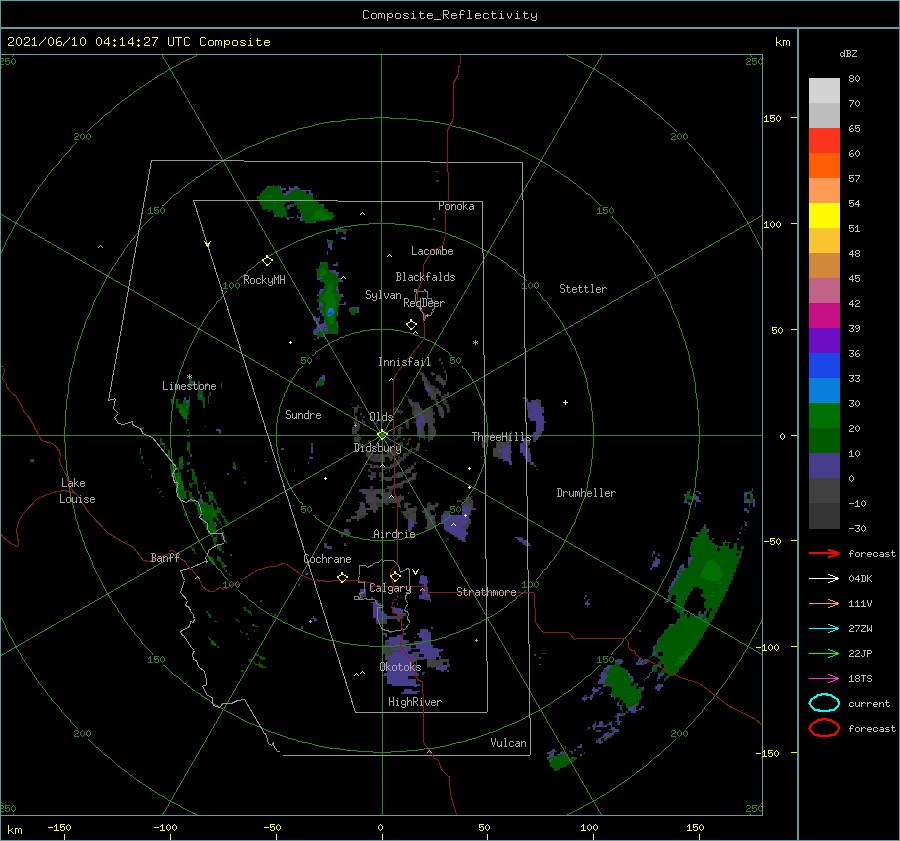Click the red forecast arrow in legend
Viewport: 900px width, 841px height.
coord(824,553)
